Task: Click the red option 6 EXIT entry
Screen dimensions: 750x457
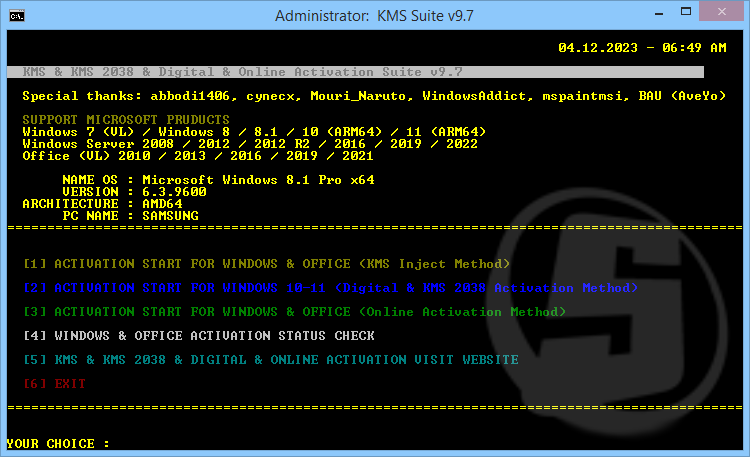Action: pos(55,384)
